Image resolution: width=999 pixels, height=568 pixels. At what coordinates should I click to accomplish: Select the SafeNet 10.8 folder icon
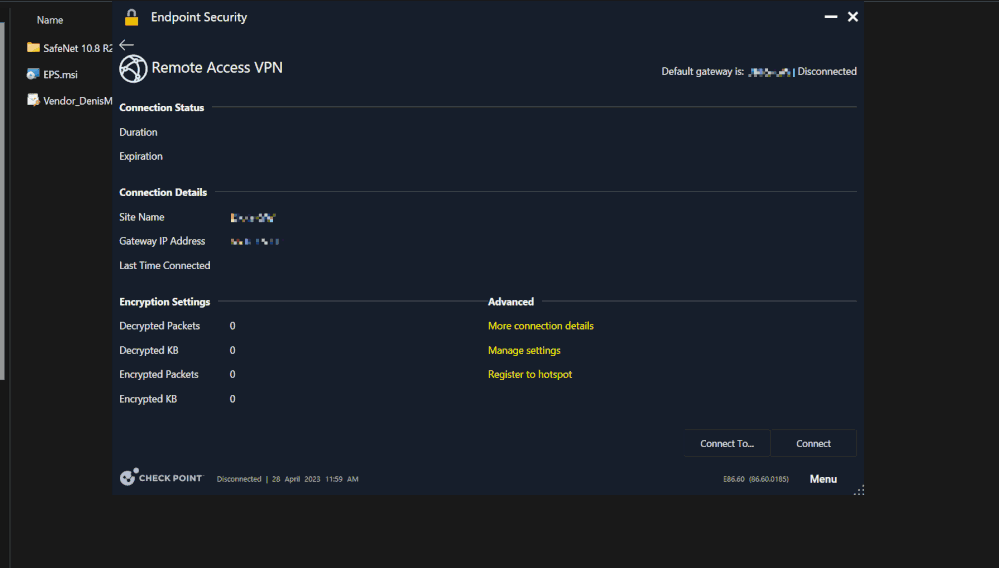pyautogui.click(x=33, y=47)
